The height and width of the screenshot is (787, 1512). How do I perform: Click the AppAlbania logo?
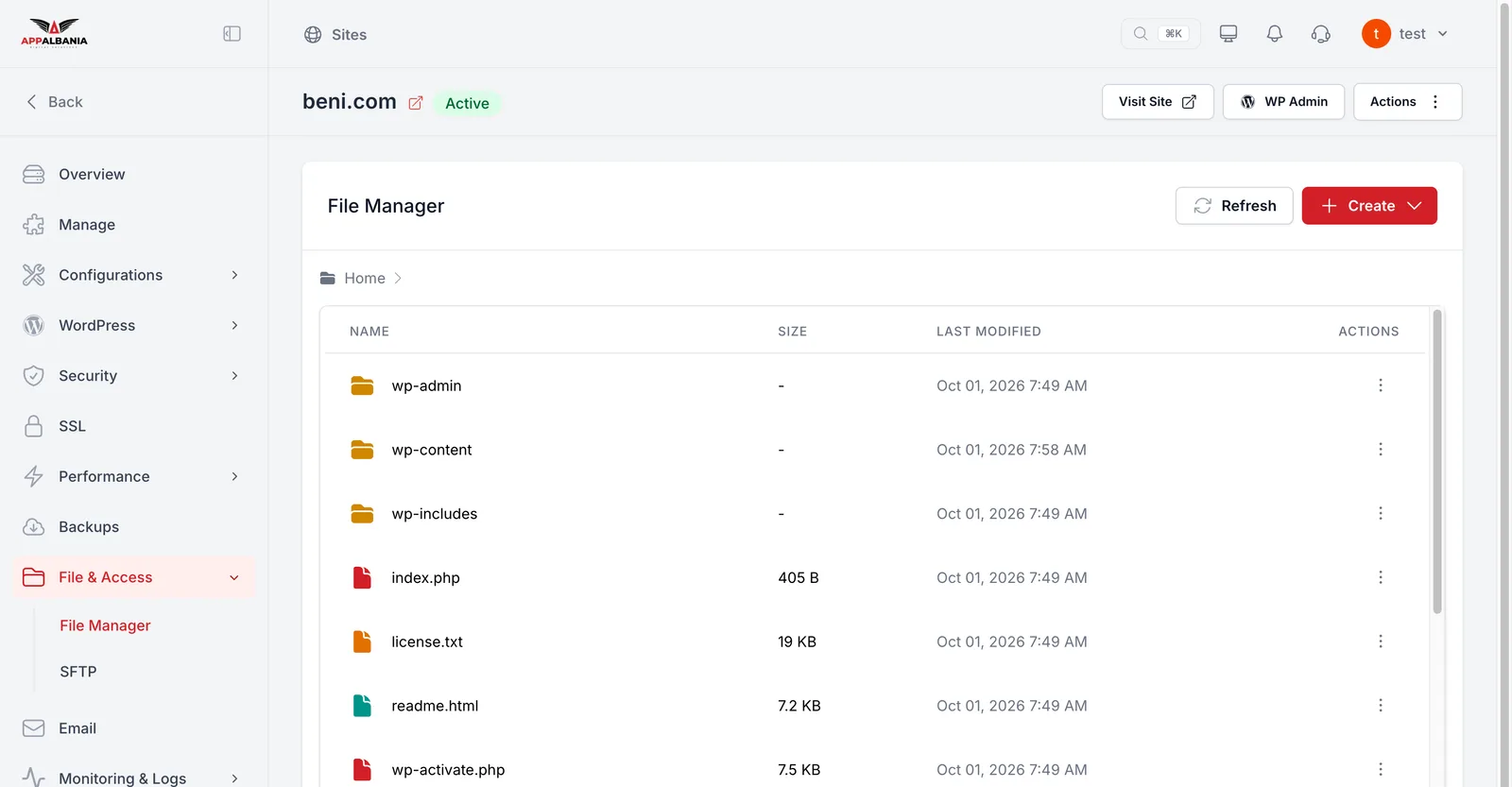coord(54,33)
